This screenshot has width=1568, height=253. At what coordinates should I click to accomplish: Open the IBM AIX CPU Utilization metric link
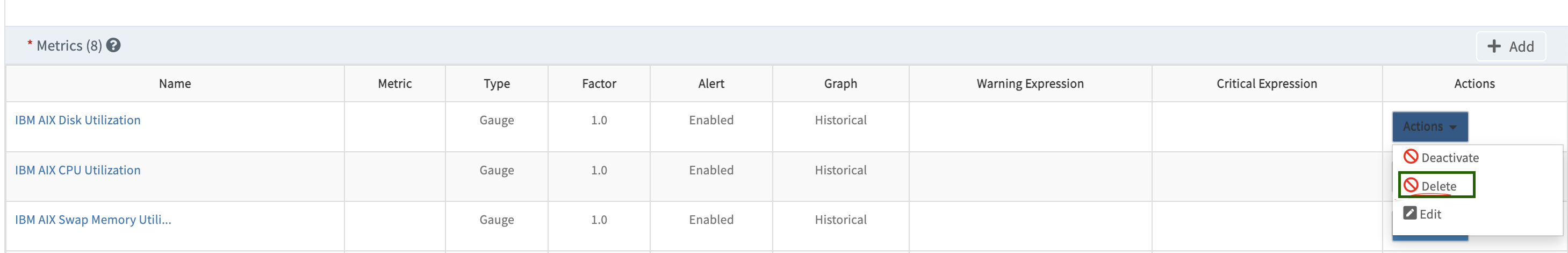[78, 170]
